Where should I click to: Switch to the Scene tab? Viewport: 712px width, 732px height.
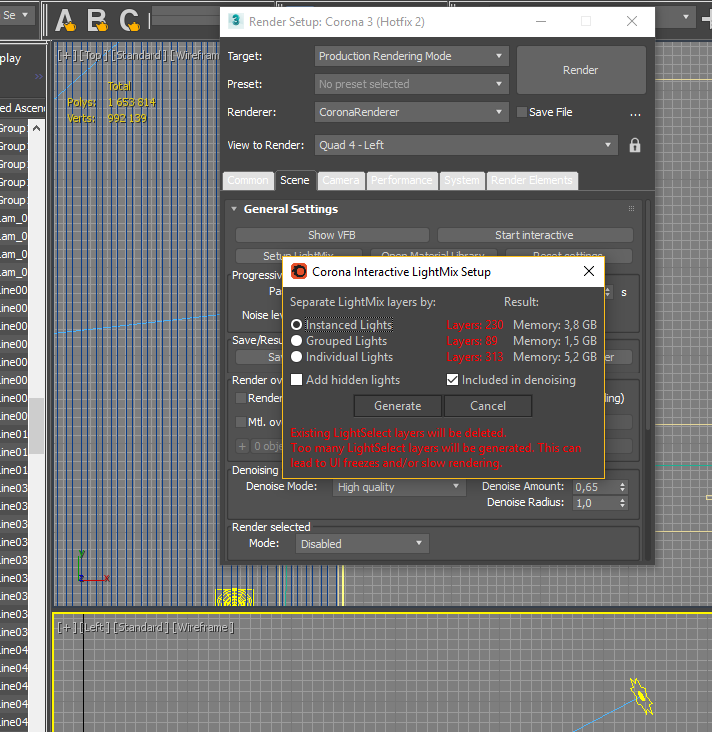[295, 181]
